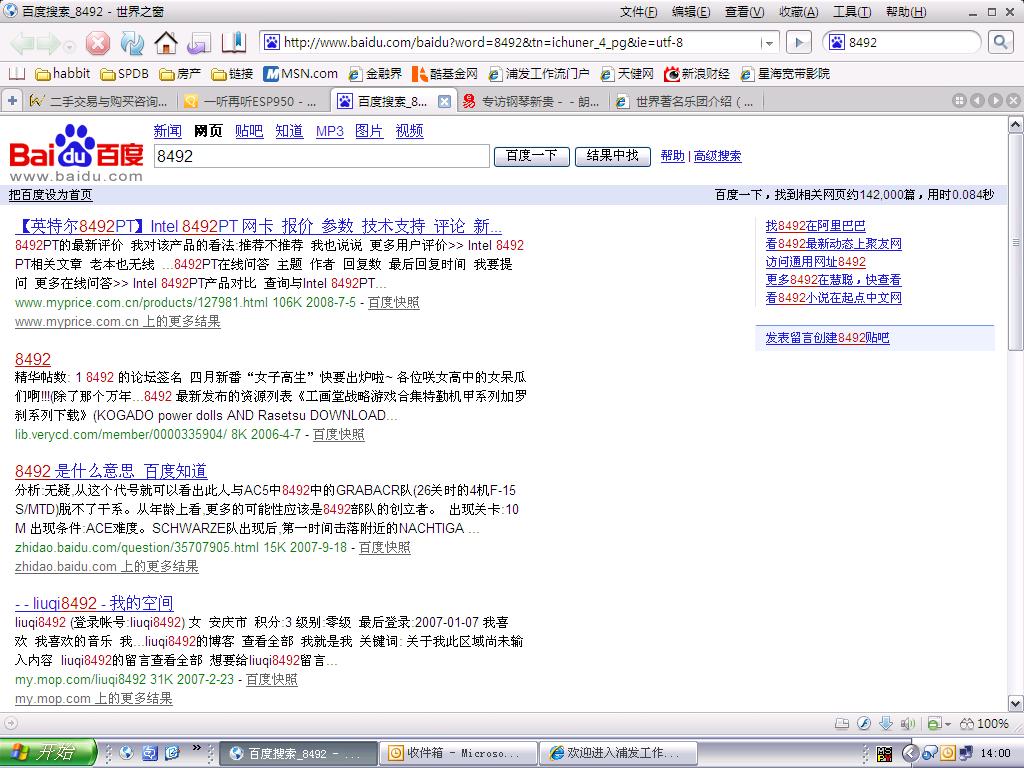
Task: Click the magnifier search button
Action: click(x=1000, y=43)
